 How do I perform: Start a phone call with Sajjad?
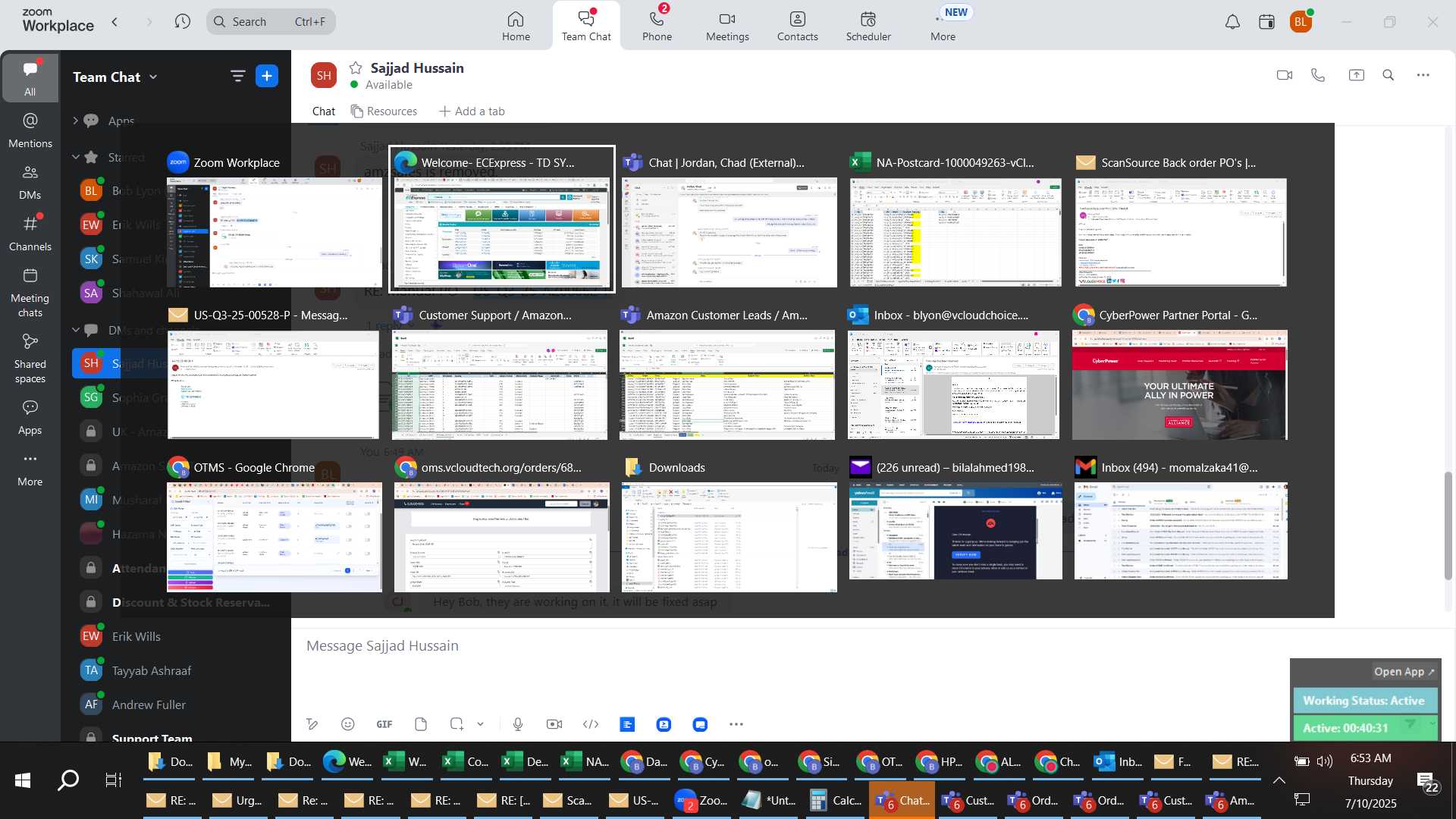pos(1318,75)
